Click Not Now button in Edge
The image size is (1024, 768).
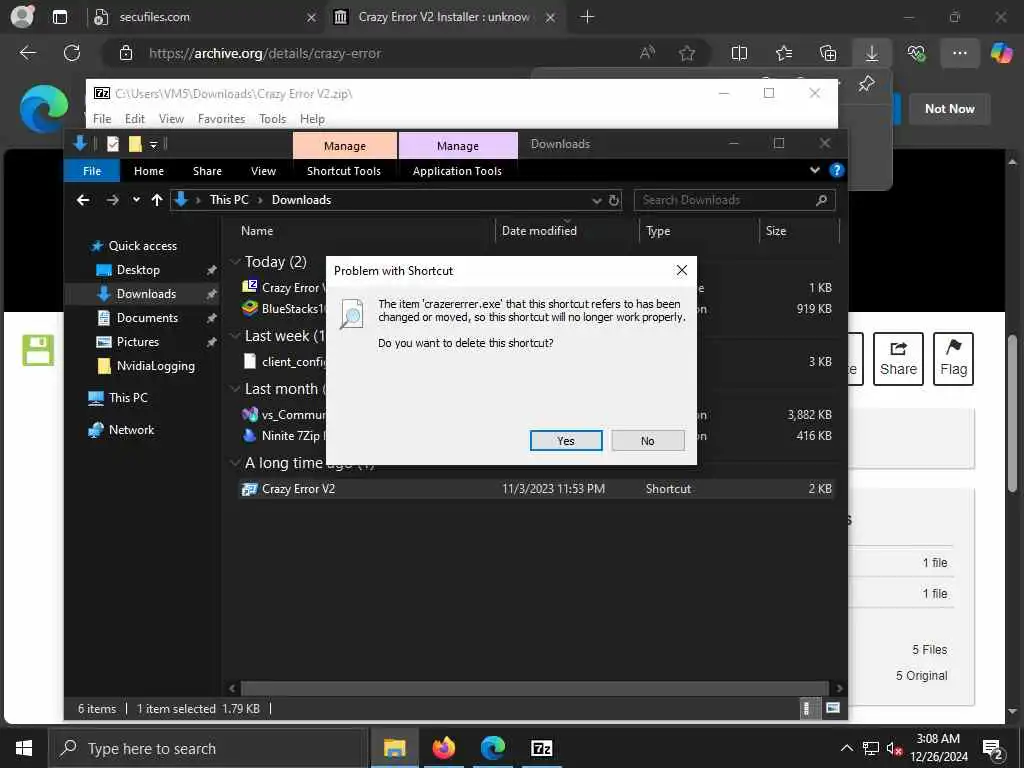[x=950, y=109]
